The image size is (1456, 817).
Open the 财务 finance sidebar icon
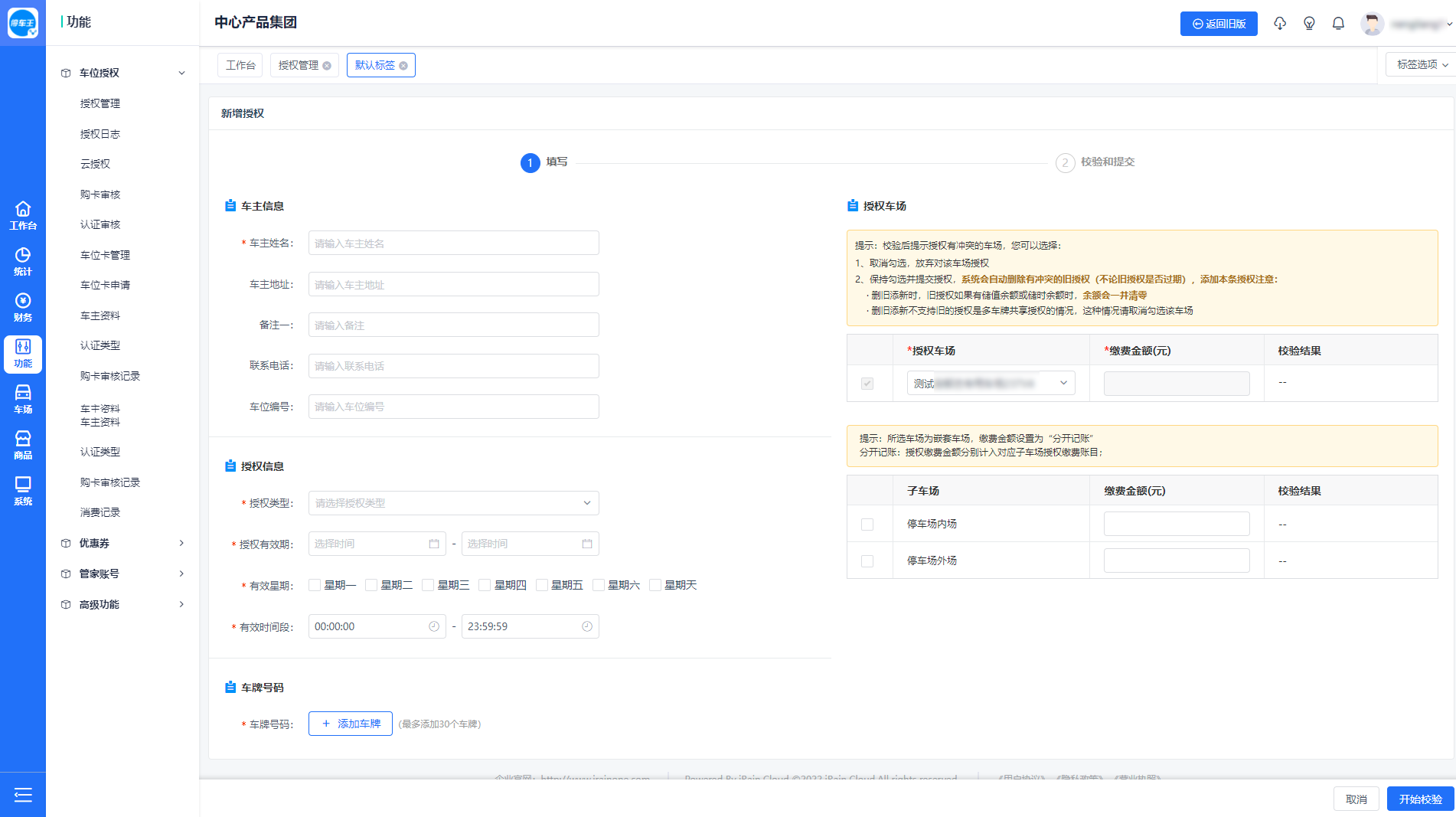click(23, 307)
